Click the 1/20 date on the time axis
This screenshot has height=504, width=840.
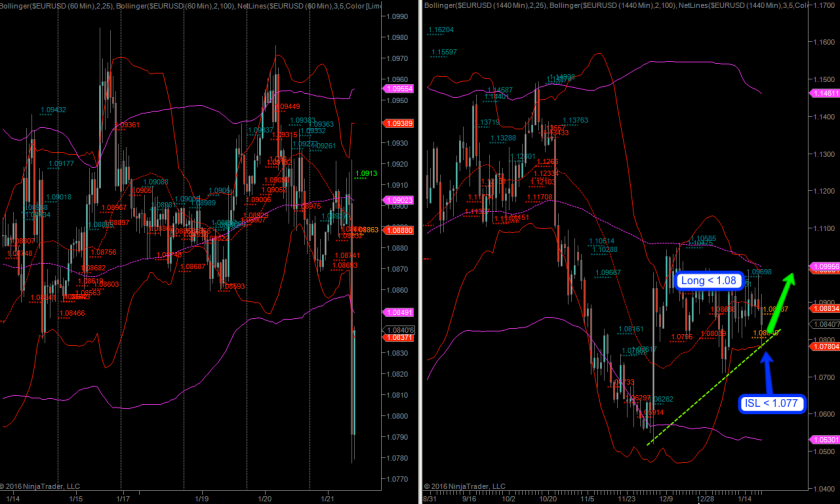pyautogui.click(x=265, y=499)
